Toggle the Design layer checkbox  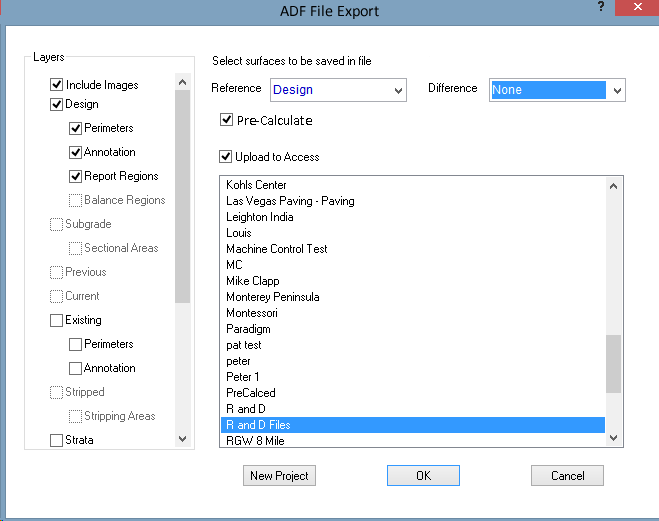tap(57, 104)
